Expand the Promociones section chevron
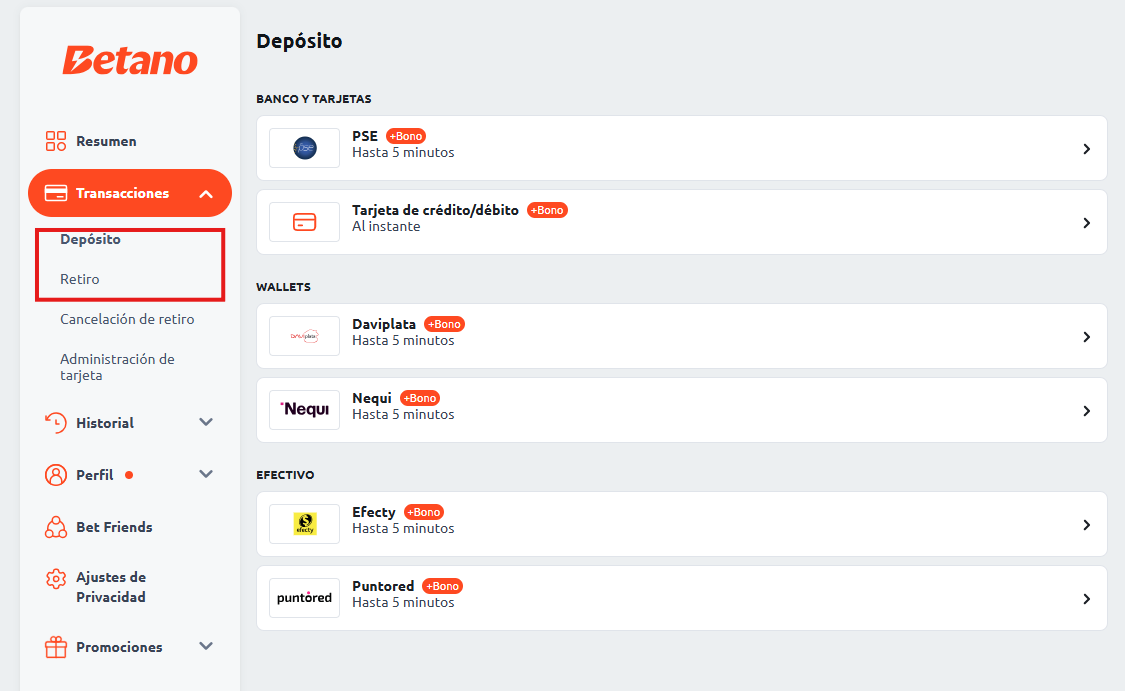1125x691 pixels. (206, 646)
